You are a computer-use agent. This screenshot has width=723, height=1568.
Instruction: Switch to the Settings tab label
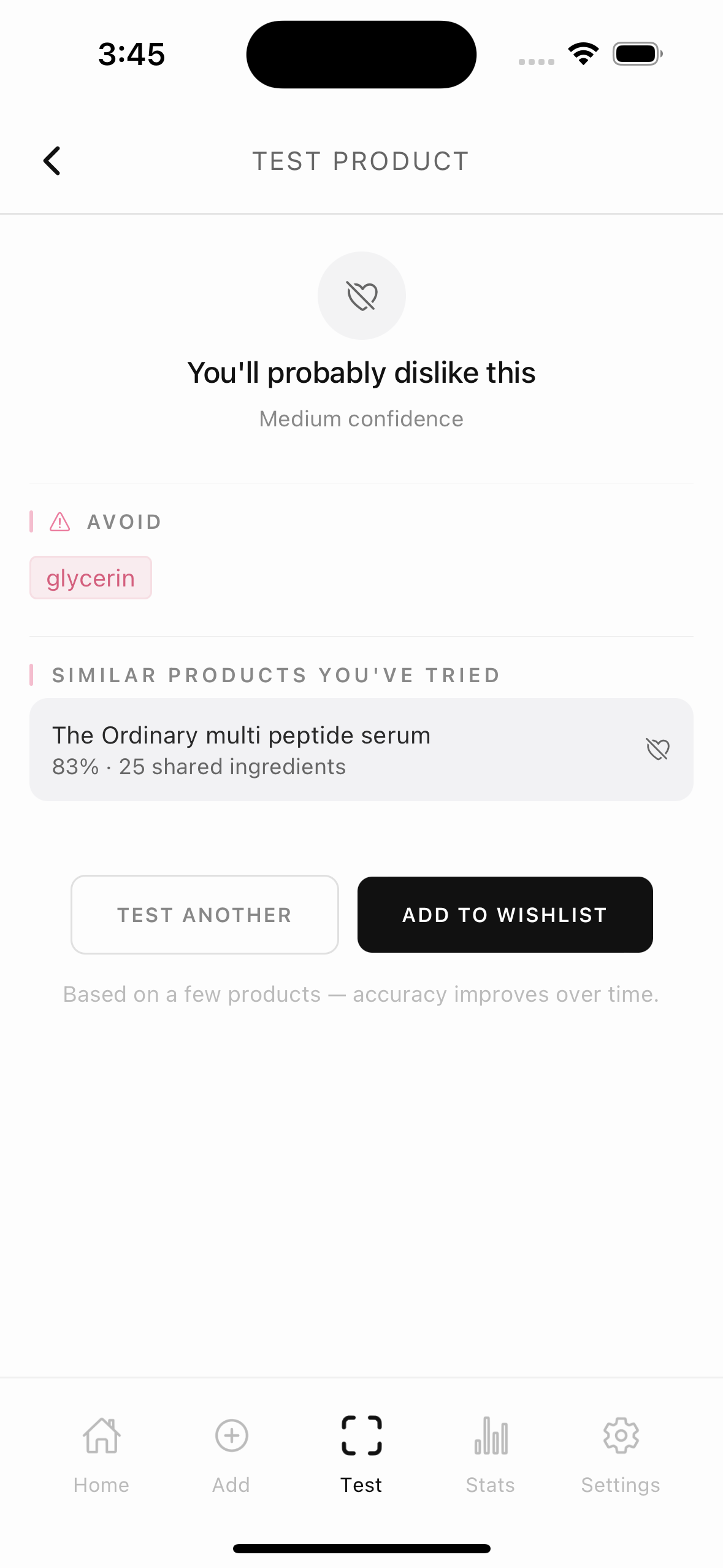(x=621, y=1485)
